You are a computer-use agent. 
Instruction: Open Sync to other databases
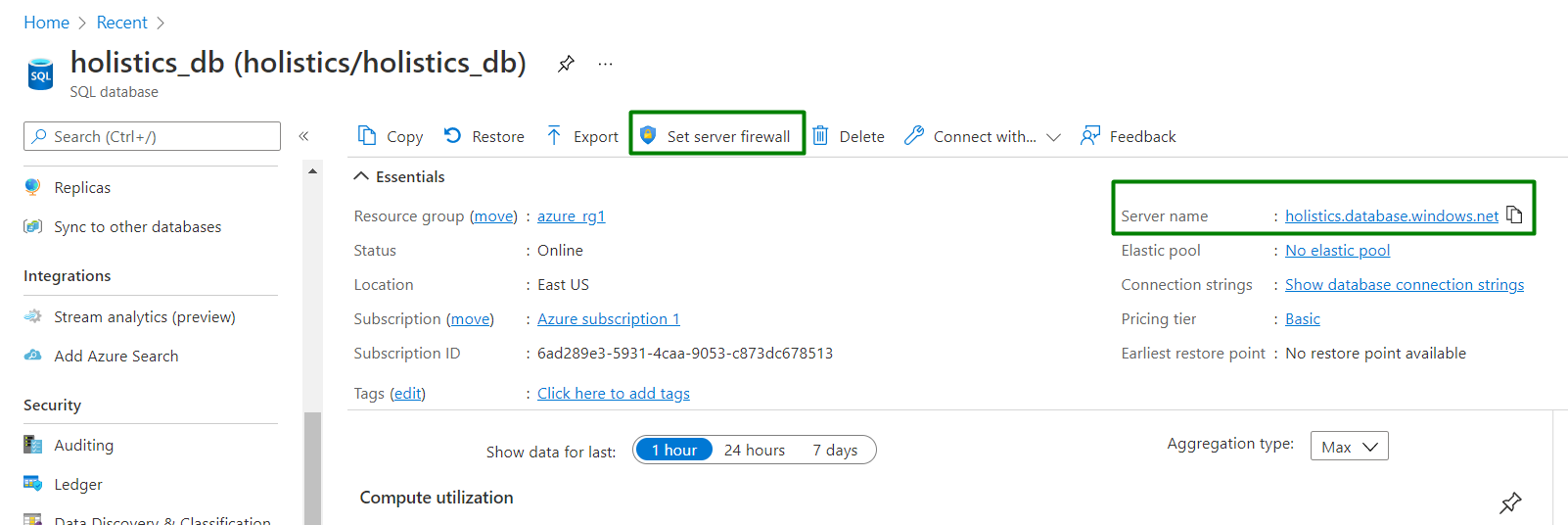138,226
